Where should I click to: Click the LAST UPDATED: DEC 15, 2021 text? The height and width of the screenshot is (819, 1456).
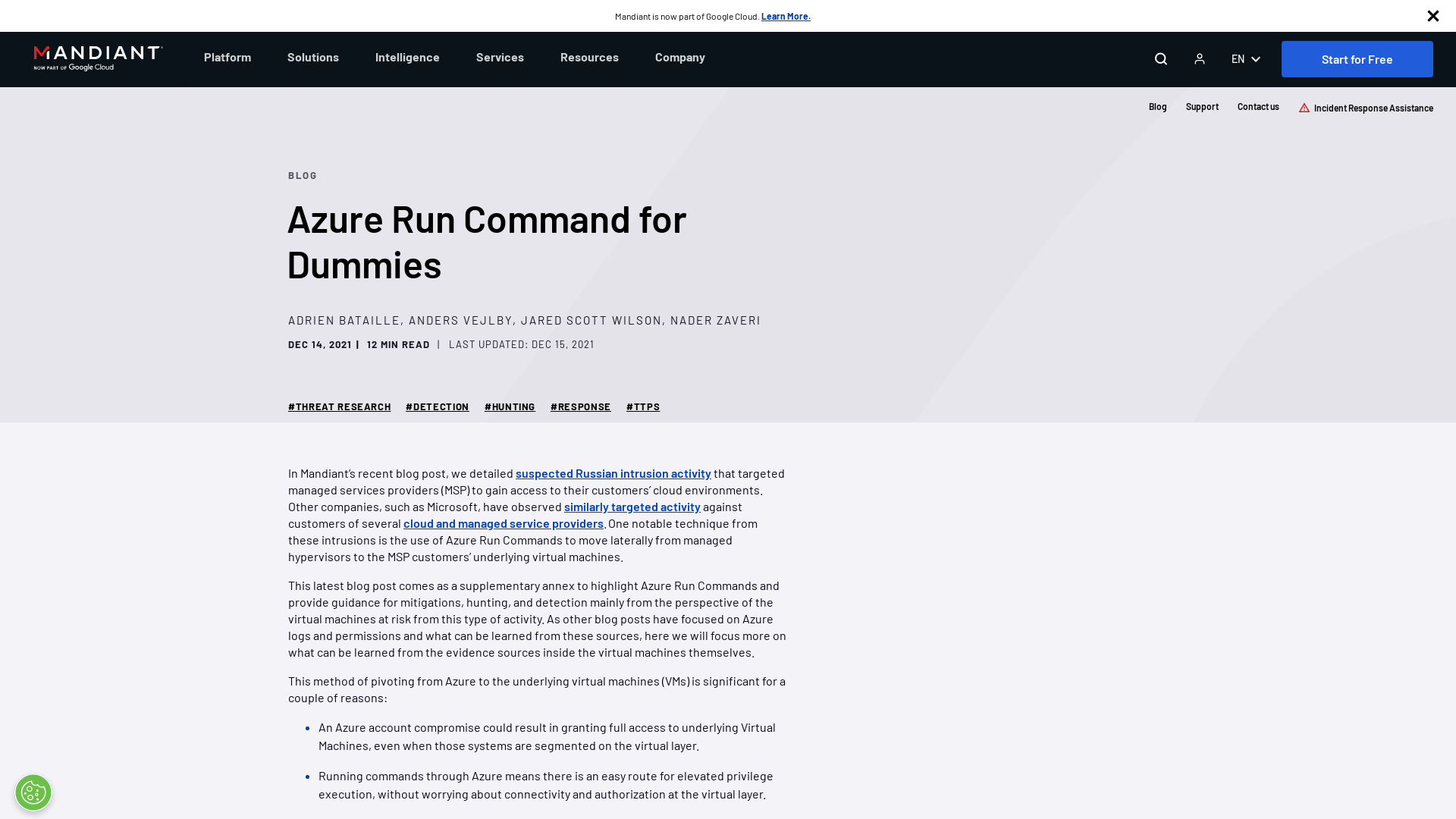(x=522, y=344)
